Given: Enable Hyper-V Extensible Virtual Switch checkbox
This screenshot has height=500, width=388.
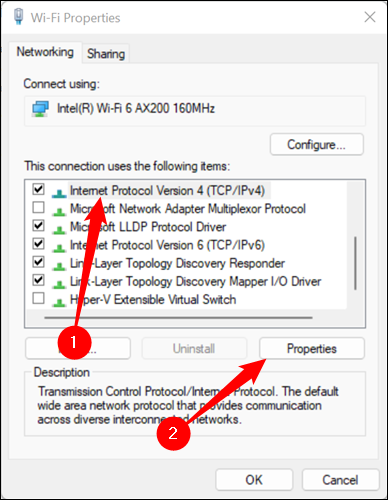Looking at the screenshot, I should click(38, 298).
